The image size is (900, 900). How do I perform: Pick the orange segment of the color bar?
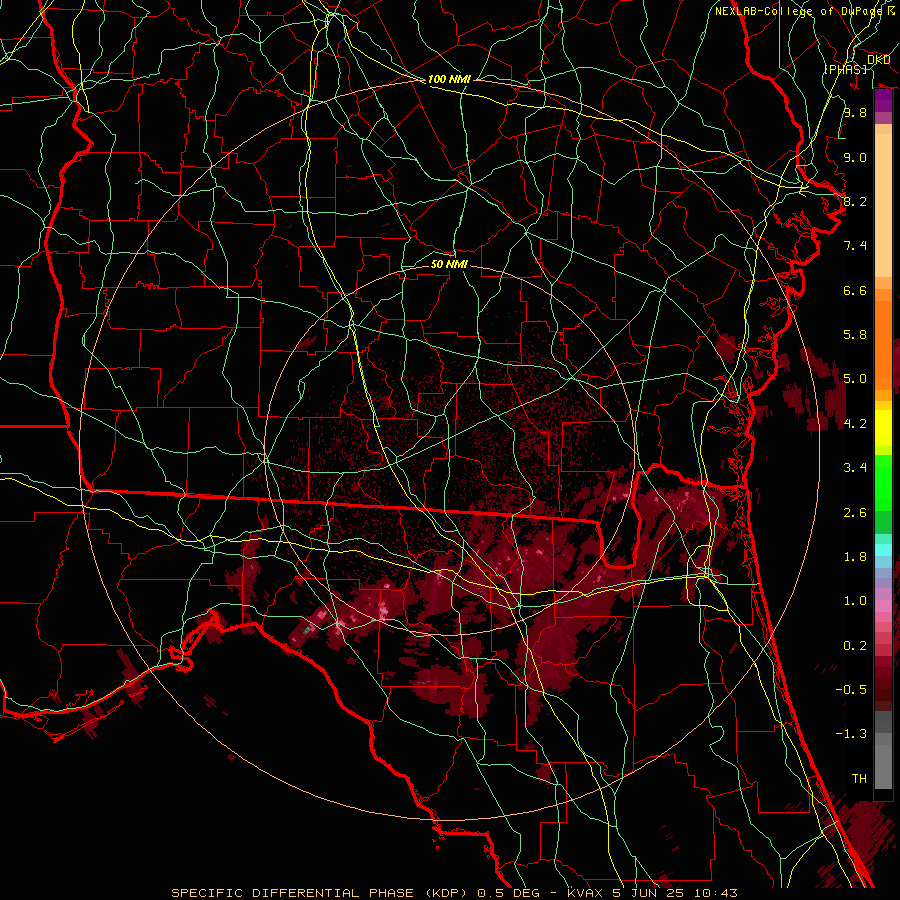(x=883, y=344)
